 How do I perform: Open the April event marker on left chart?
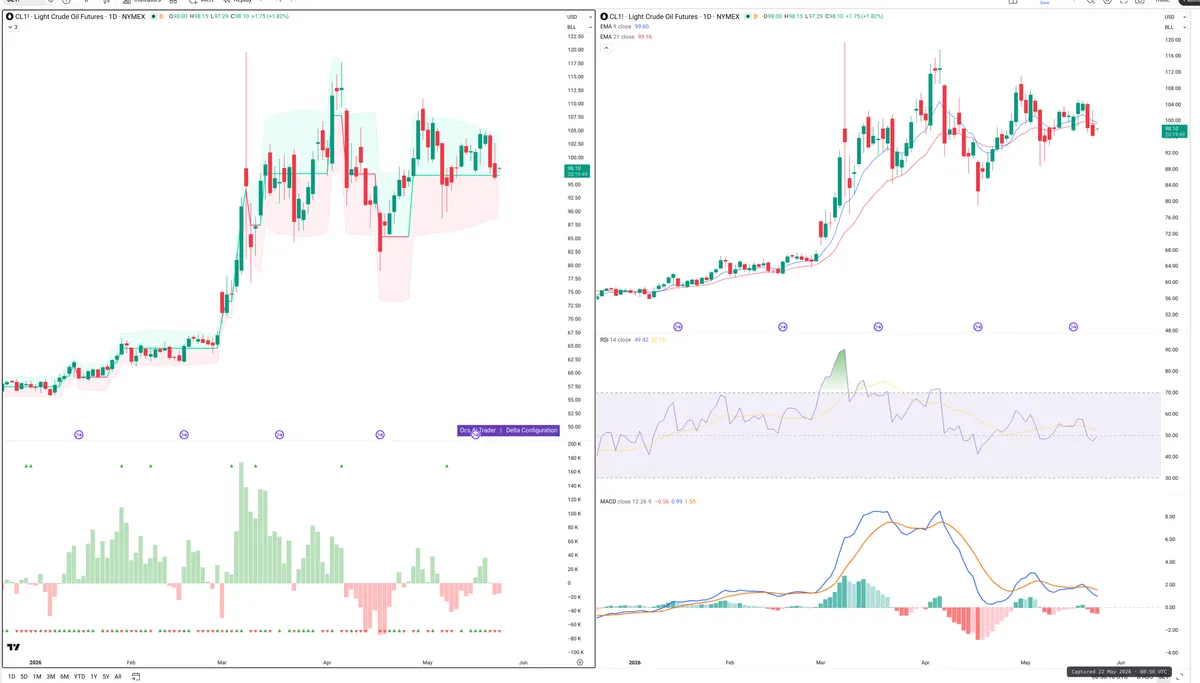380,434
